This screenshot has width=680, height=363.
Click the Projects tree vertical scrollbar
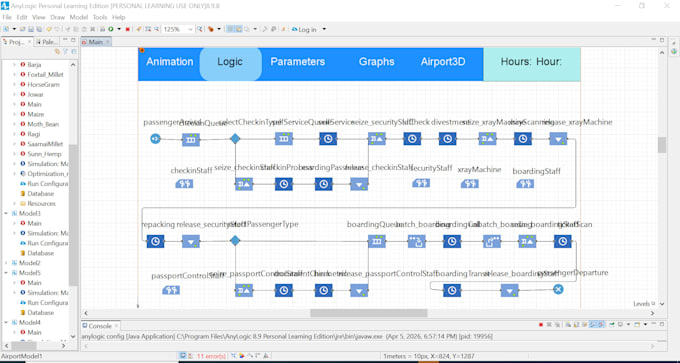(x=73, y=216)
